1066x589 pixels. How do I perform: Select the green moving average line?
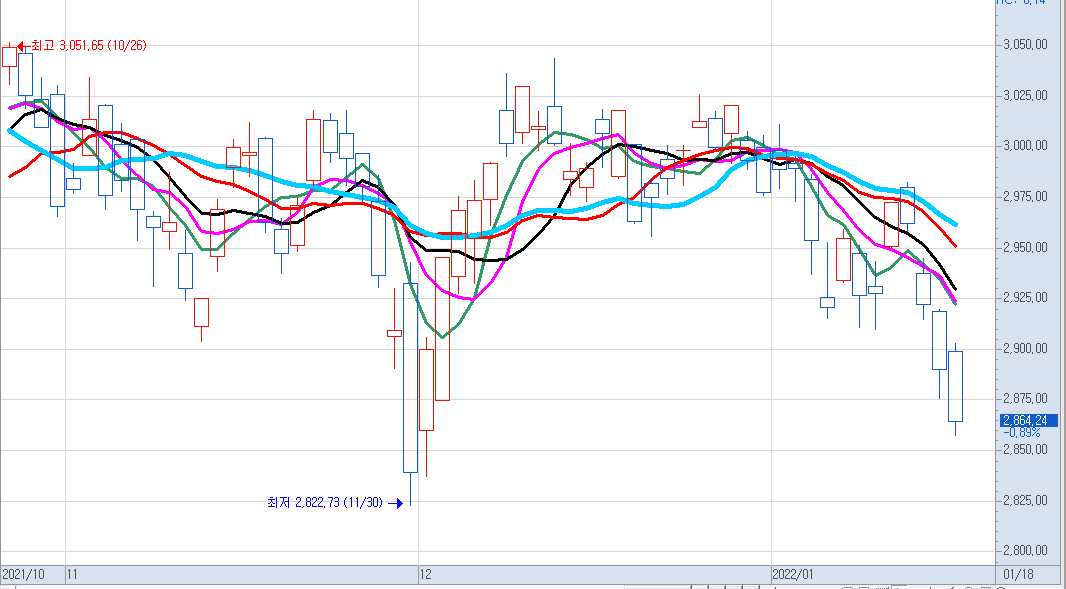(x=442, y=336)
